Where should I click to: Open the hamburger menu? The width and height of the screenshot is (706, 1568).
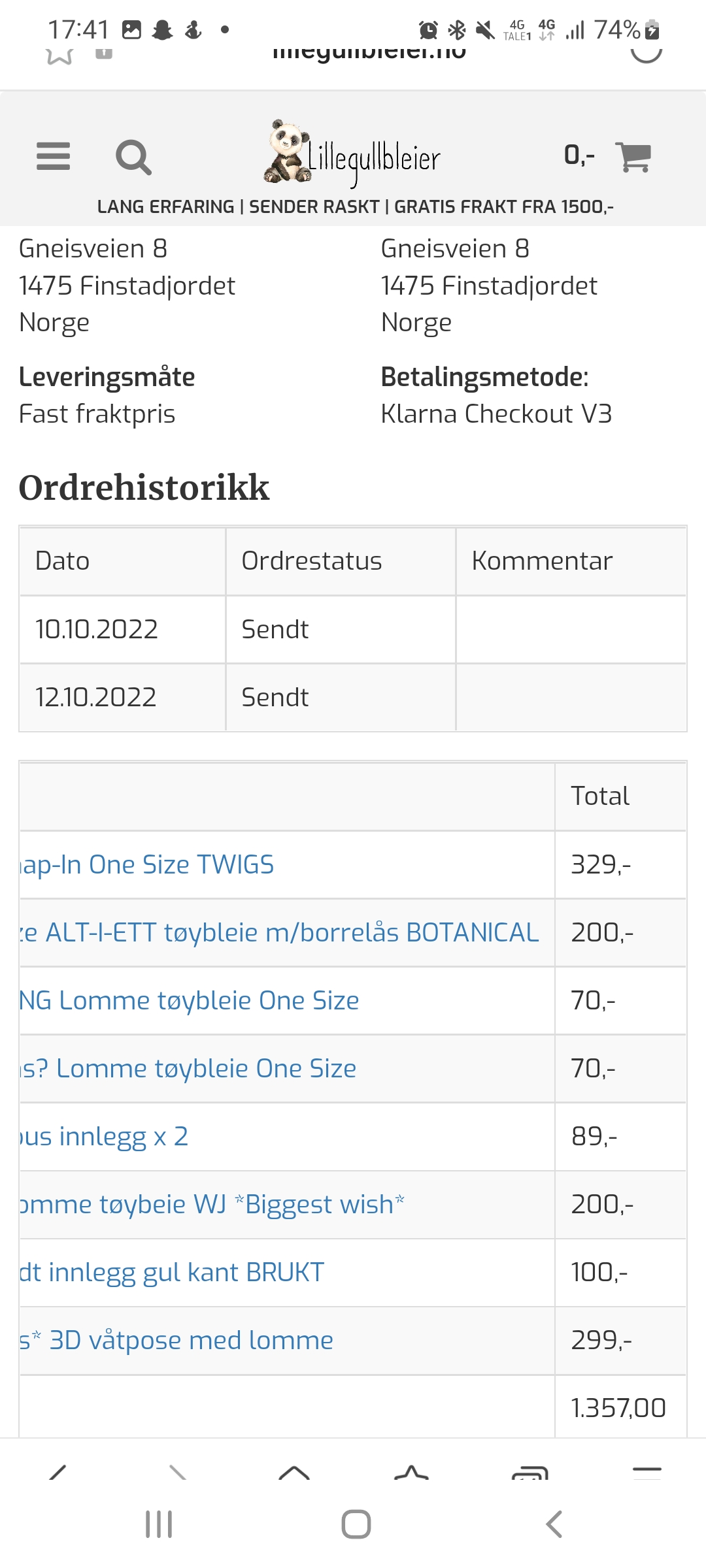53,157
